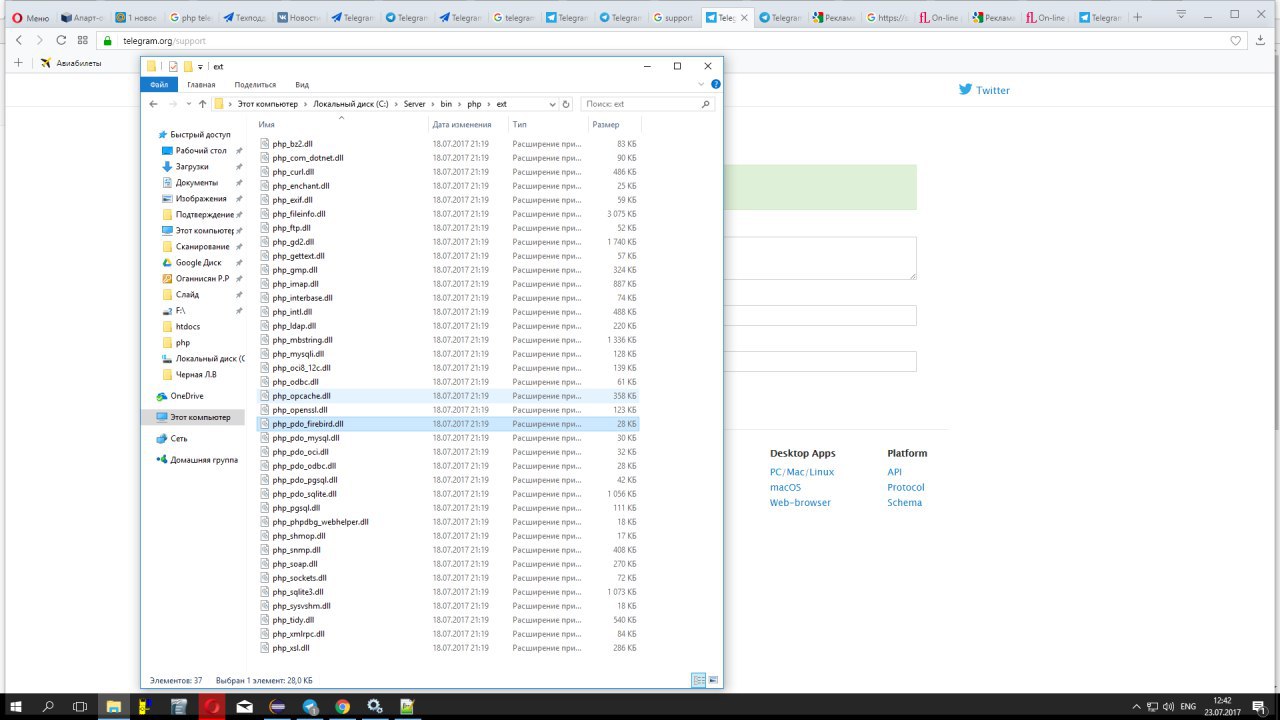Refresh the ext folder view

click(x=566, y=104)
